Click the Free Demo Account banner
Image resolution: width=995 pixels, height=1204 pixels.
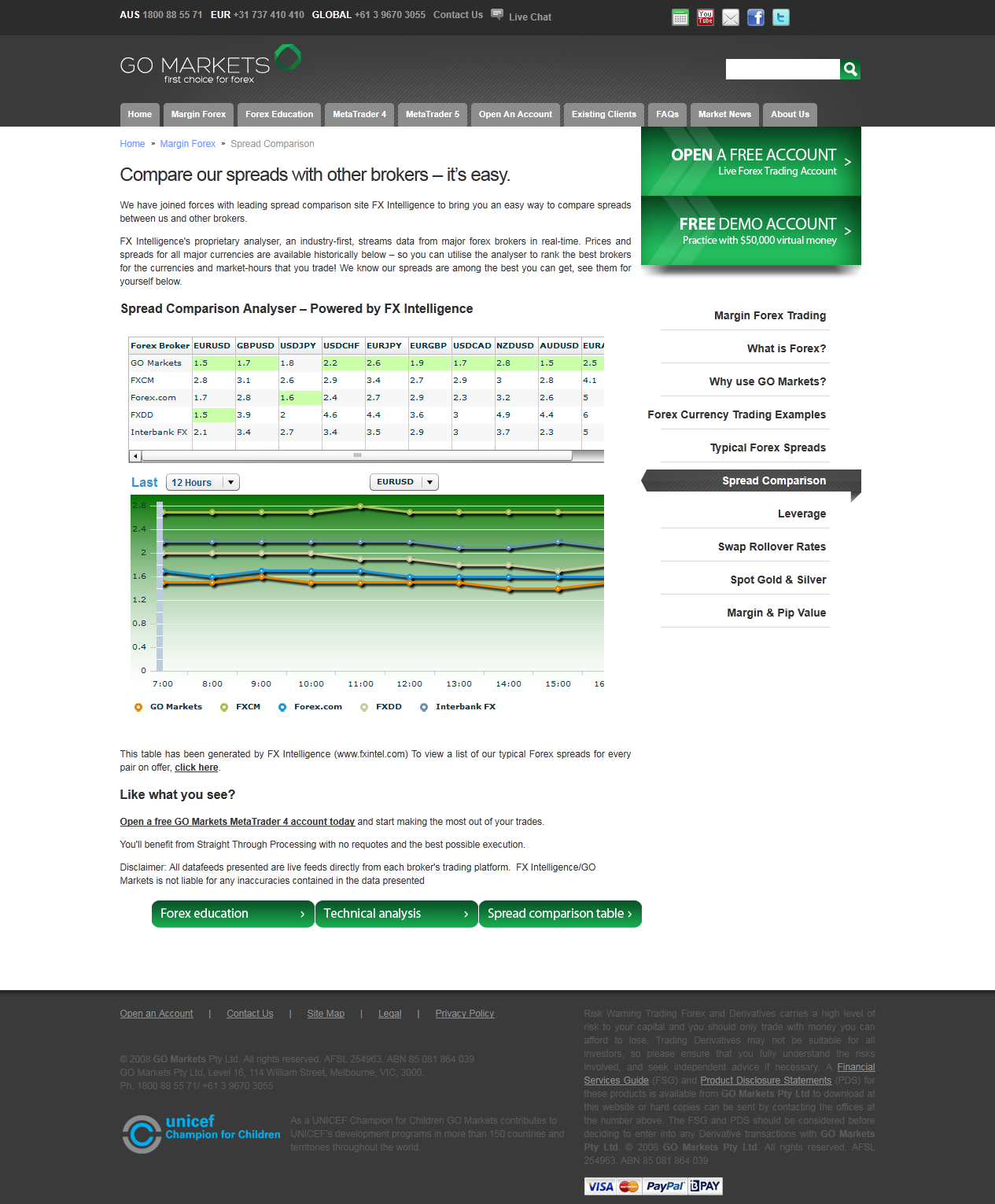(x=751, y=230)
